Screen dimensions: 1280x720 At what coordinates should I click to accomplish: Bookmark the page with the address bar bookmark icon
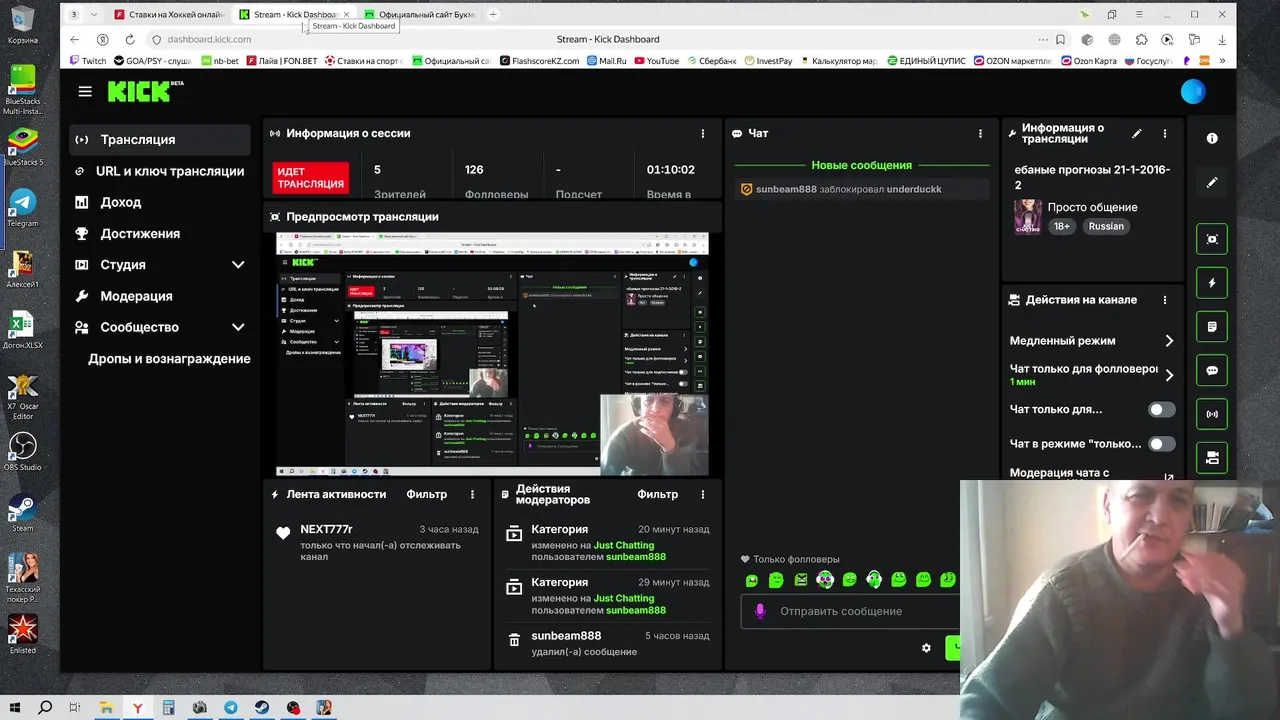1060,39
